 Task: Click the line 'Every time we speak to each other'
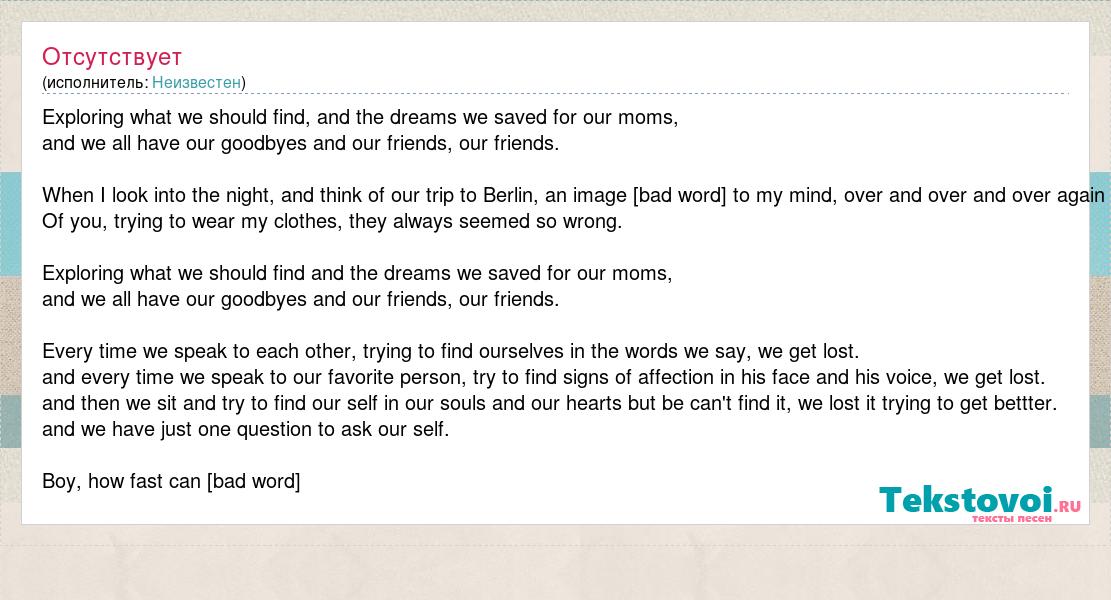tap(451, 351)
